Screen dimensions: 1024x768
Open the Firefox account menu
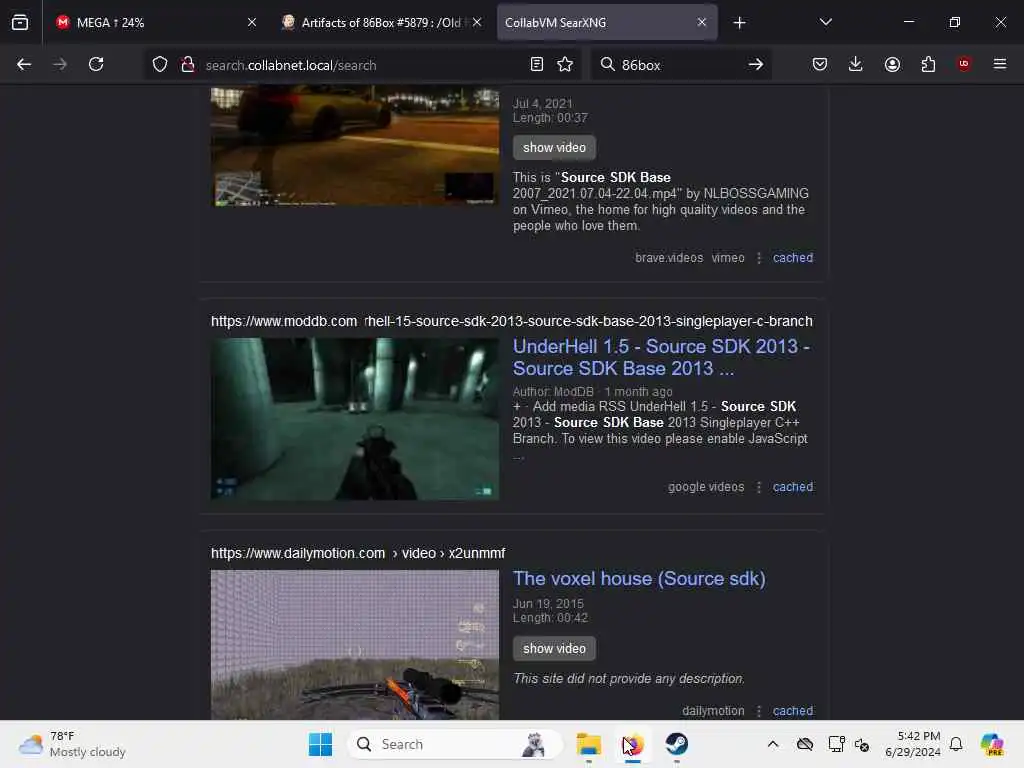click(x=892, y=64)
